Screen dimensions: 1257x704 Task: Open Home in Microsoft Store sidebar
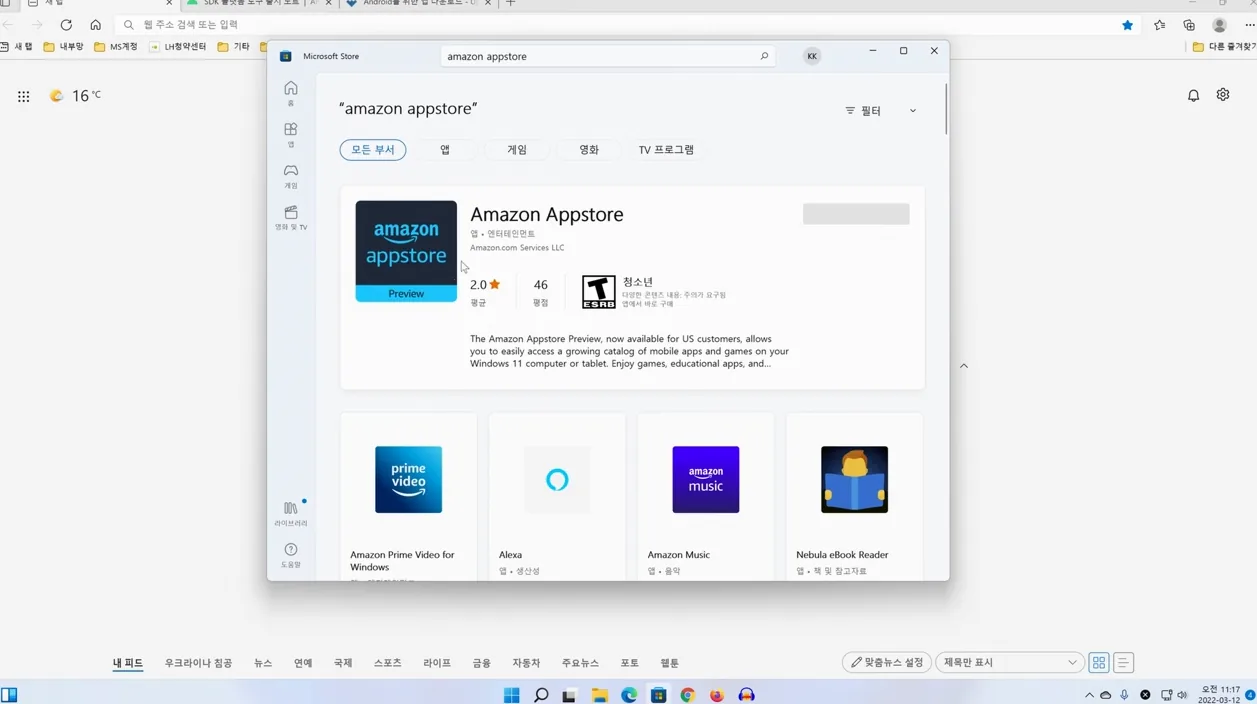click(x=291, y=93)
